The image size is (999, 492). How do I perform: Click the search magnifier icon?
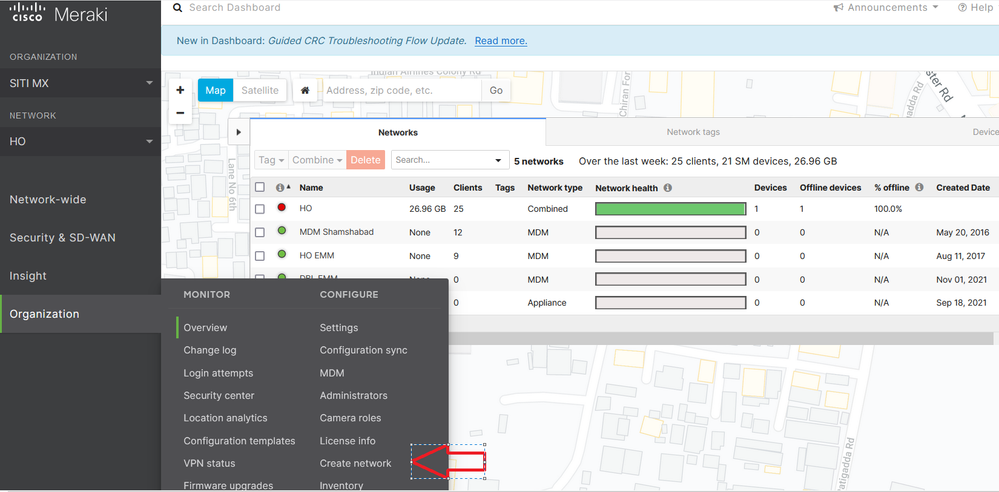(x=178, y=8)
